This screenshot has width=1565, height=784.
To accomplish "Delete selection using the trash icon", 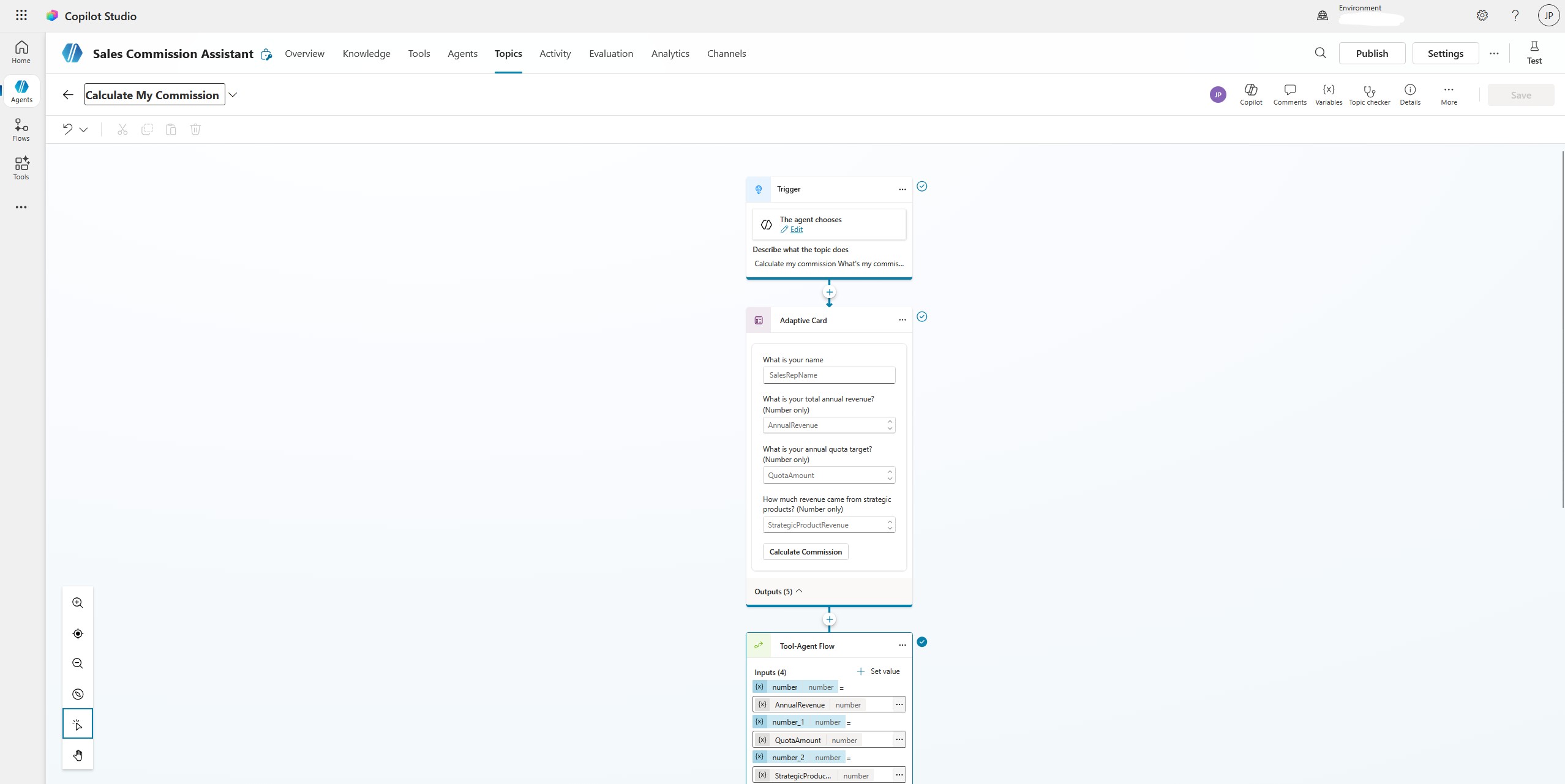I will [x=195, y=129].
